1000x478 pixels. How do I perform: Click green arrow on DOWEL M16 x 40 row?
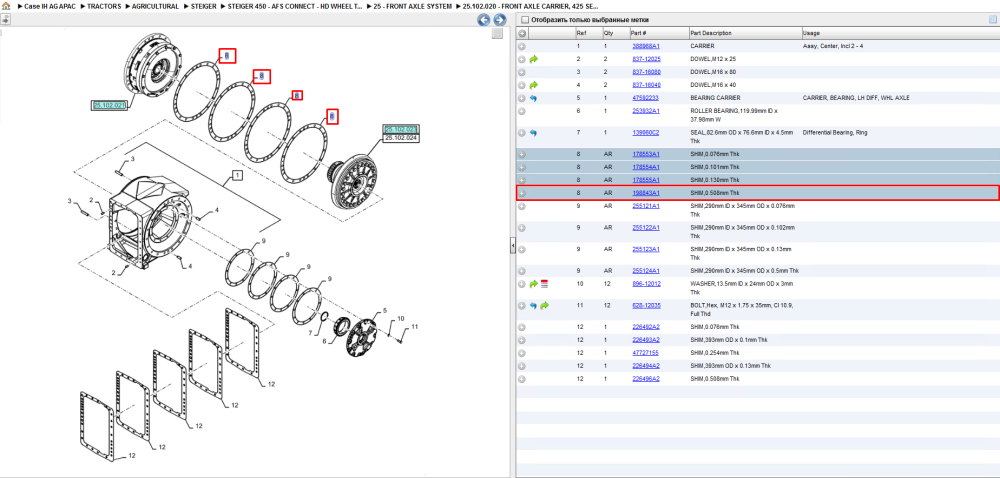[534, 85]
